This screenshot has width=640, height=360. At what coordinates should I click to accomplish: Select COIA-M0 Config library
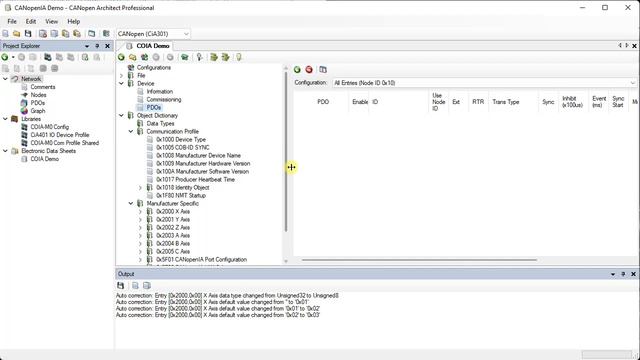click(50, 127)
